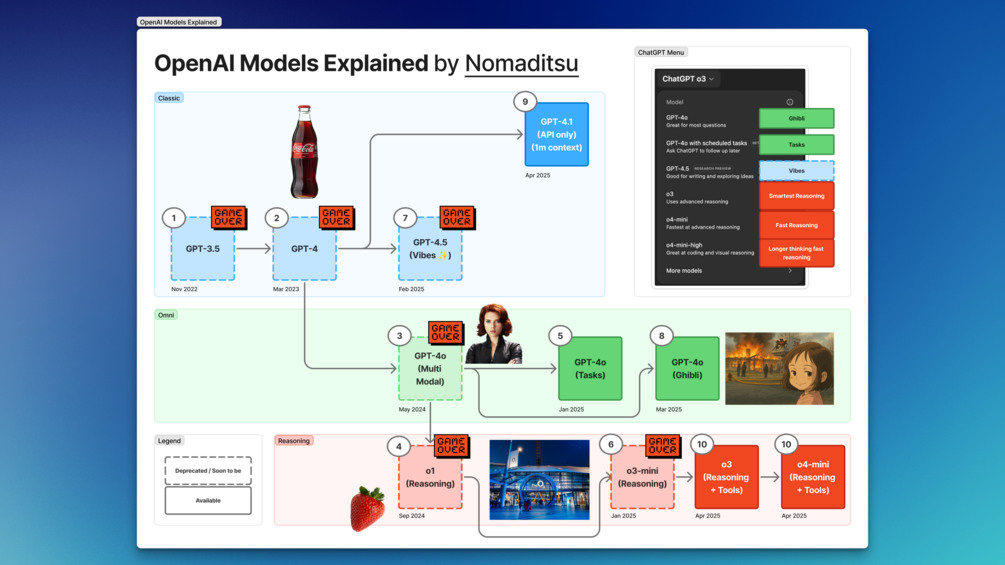
Task: Select the o1 (Reasoning) node
Action: point(430,477)
